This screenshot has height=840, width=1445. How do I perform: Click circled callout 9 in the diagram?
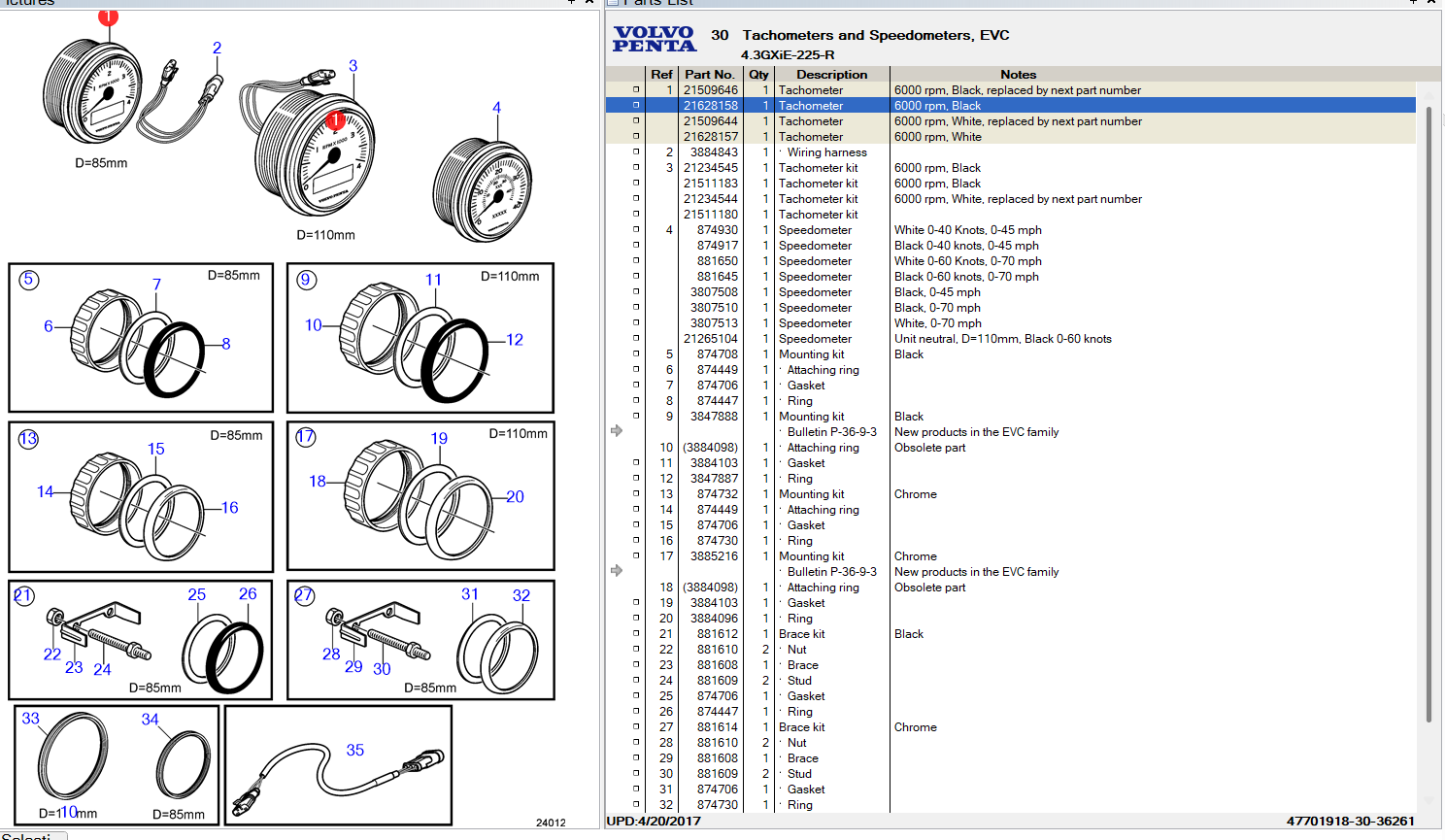(306, 280)
